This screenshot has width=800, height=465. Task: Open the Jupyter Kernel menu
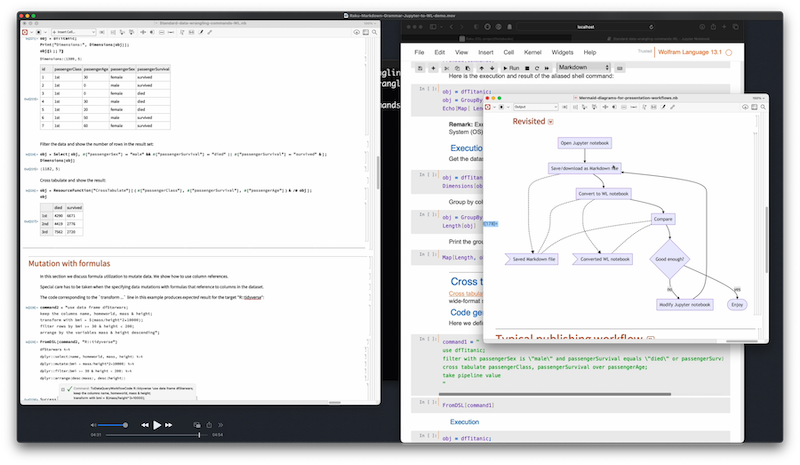[533, 52]
